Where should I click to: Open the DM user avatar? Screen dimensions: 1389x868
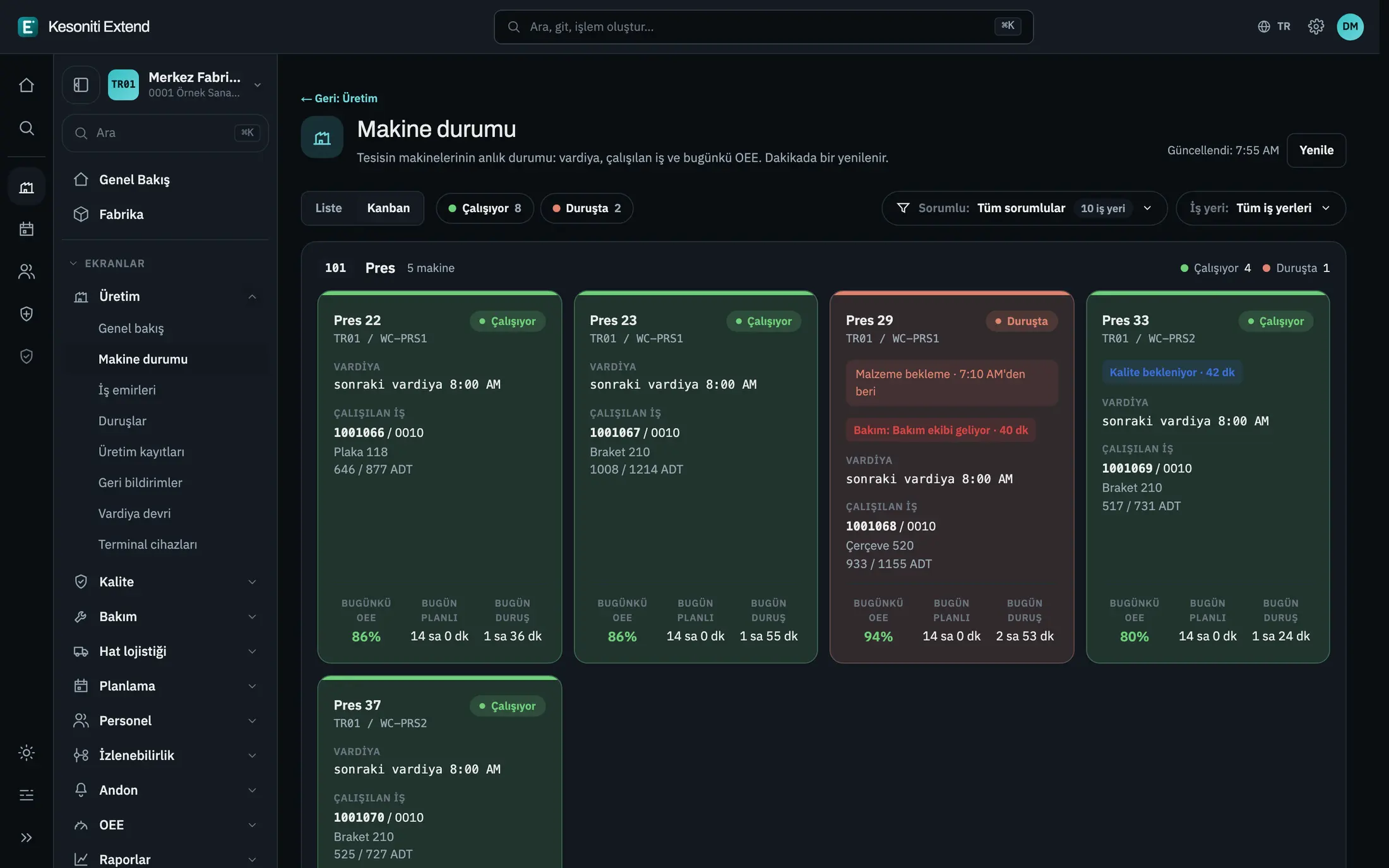[1350, 27]
